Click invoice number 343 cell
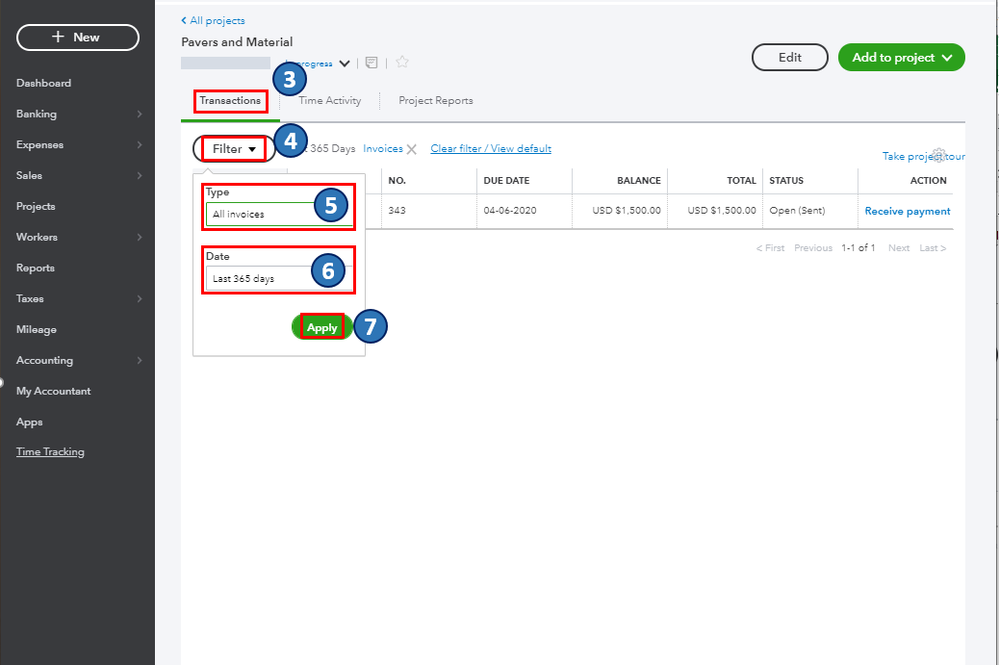The width and height of the screenshot is (999, 665). click(397, 210)
